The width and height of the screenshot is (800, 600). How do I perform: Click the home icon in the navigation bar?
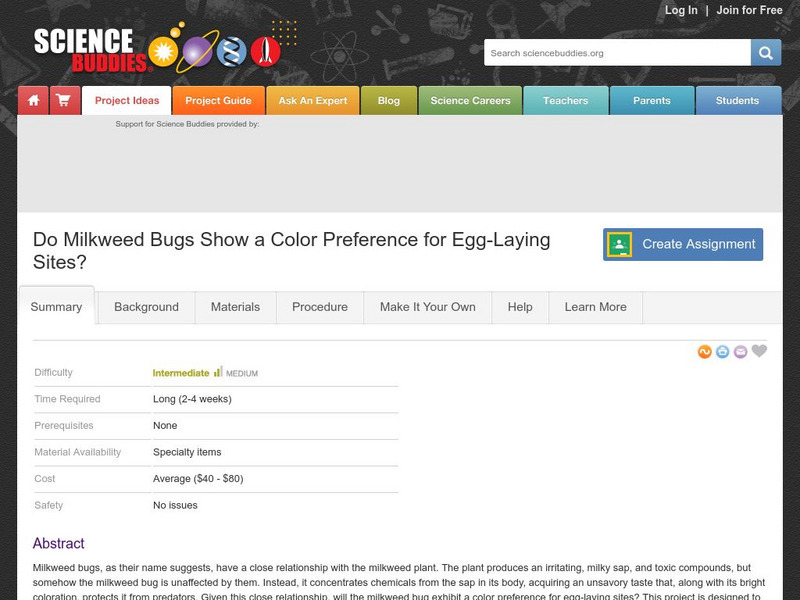coord(33,100)
